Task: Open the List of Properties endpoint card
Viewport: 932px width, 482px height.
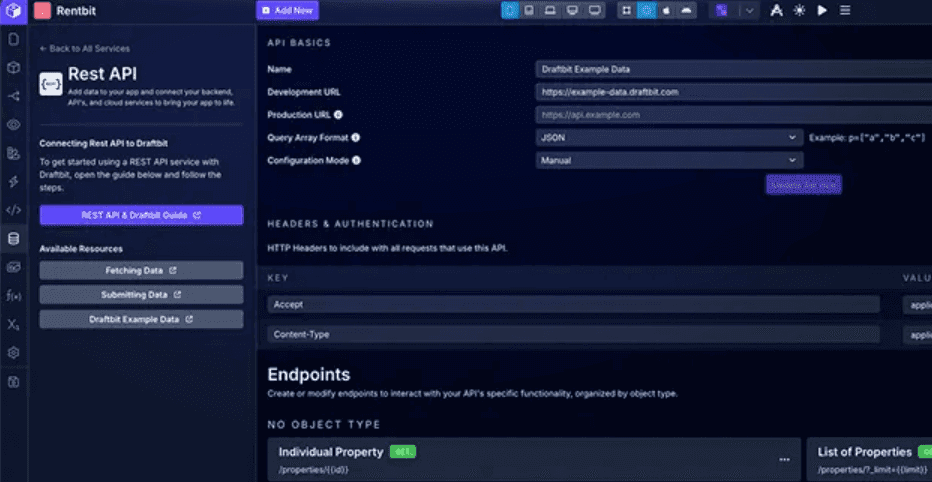Action: 869,460
